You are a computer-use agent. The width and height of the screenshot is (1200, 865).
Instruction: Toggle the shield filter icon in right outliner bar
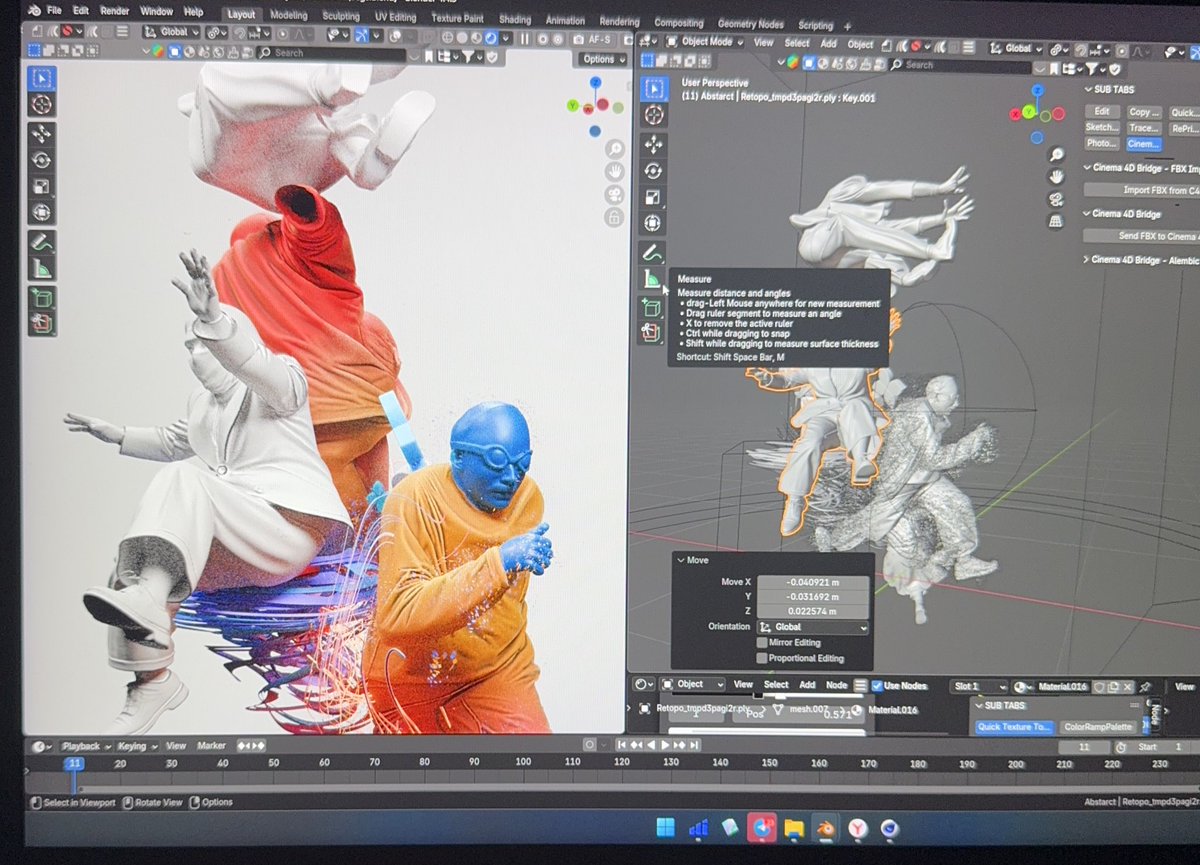[1114, 69]
